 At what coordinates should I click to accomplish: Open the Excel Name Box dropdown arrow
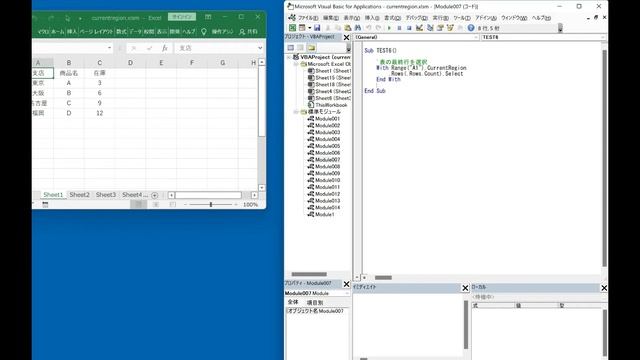[x=109, y=48]
